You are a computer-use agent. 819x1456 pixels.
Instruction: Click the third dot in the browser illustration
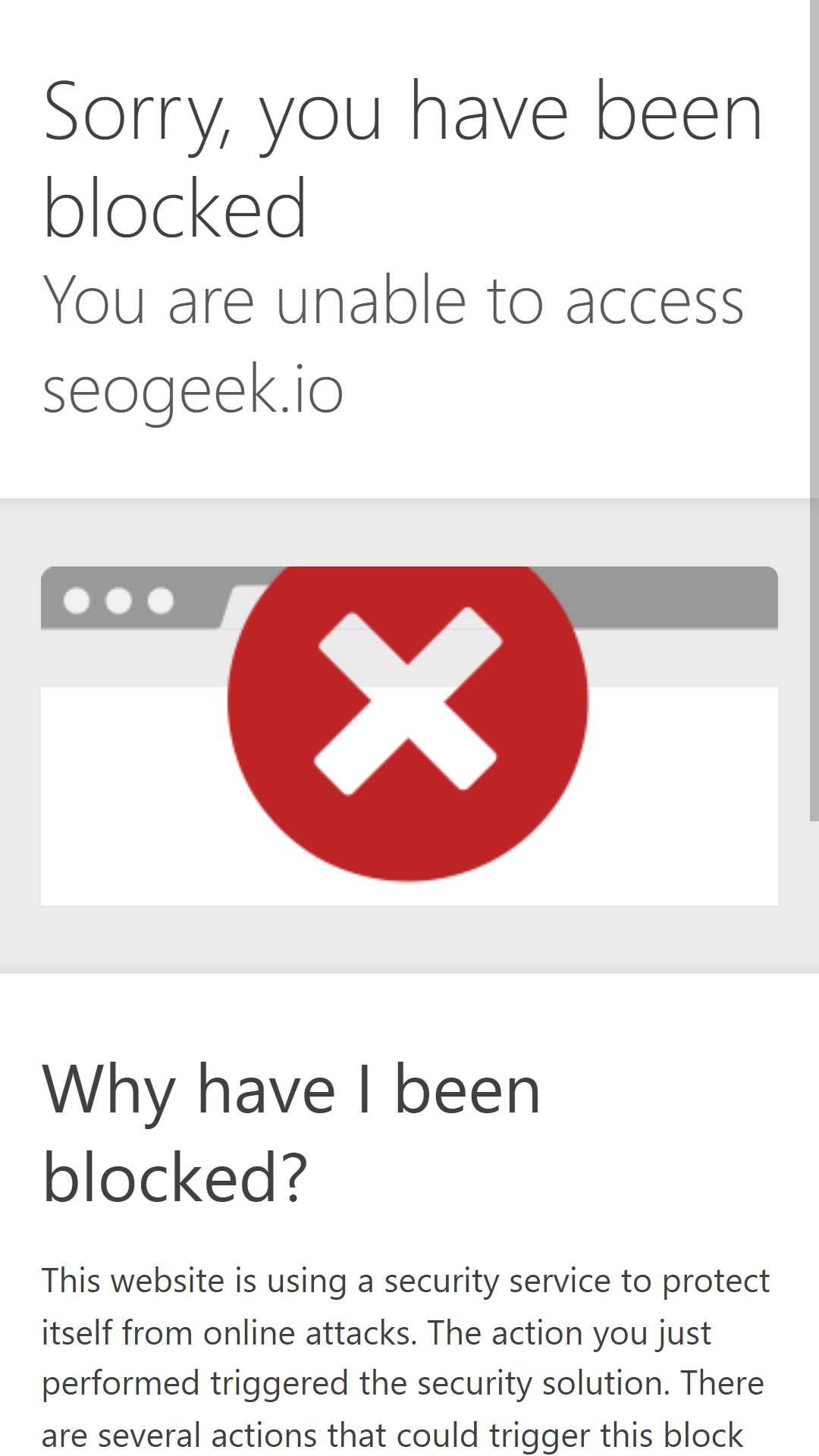[x=160, y=601]
